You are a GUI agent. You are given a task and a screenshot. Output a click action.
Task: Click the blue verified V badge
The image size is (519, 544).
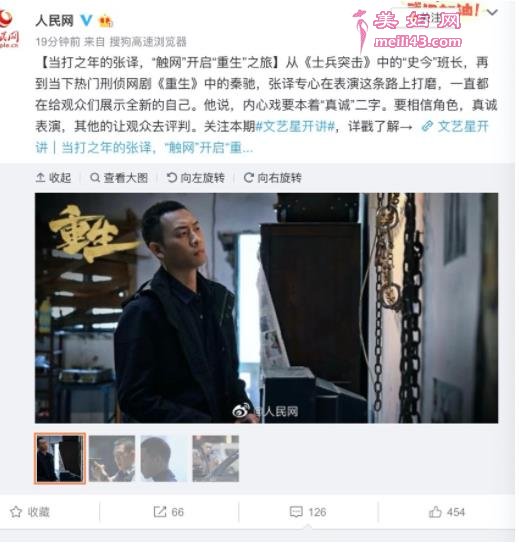86,20
